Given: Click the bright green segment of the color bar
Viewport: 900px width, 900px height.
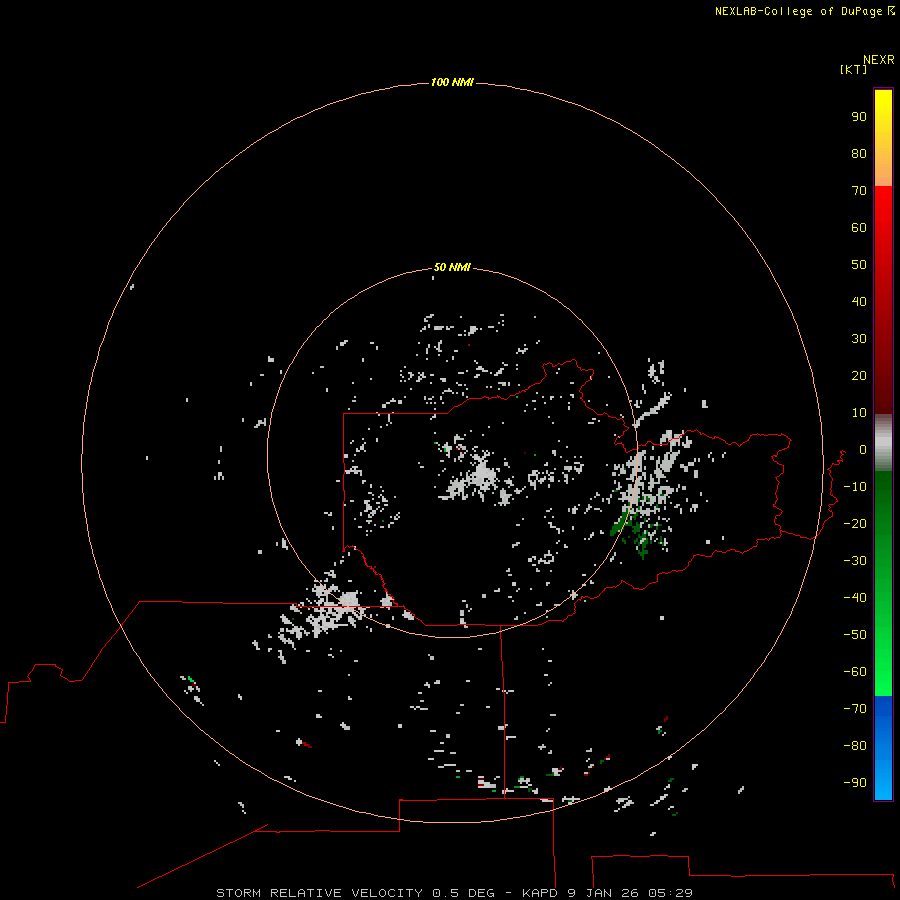Looking at the screenshot, I should coord(883,660).
